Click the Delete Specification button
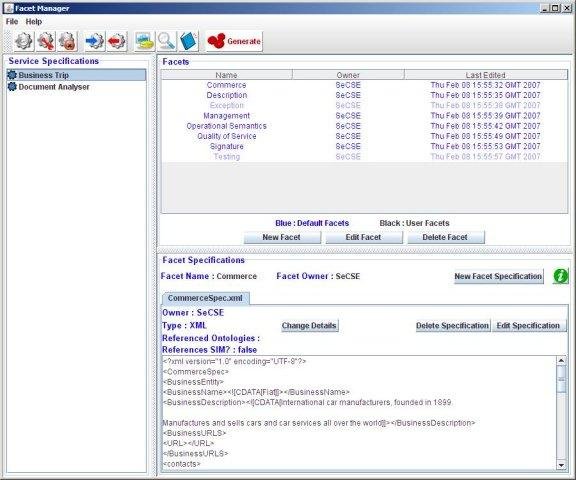Viewport: 576px width, 480px height. (453, 325)
